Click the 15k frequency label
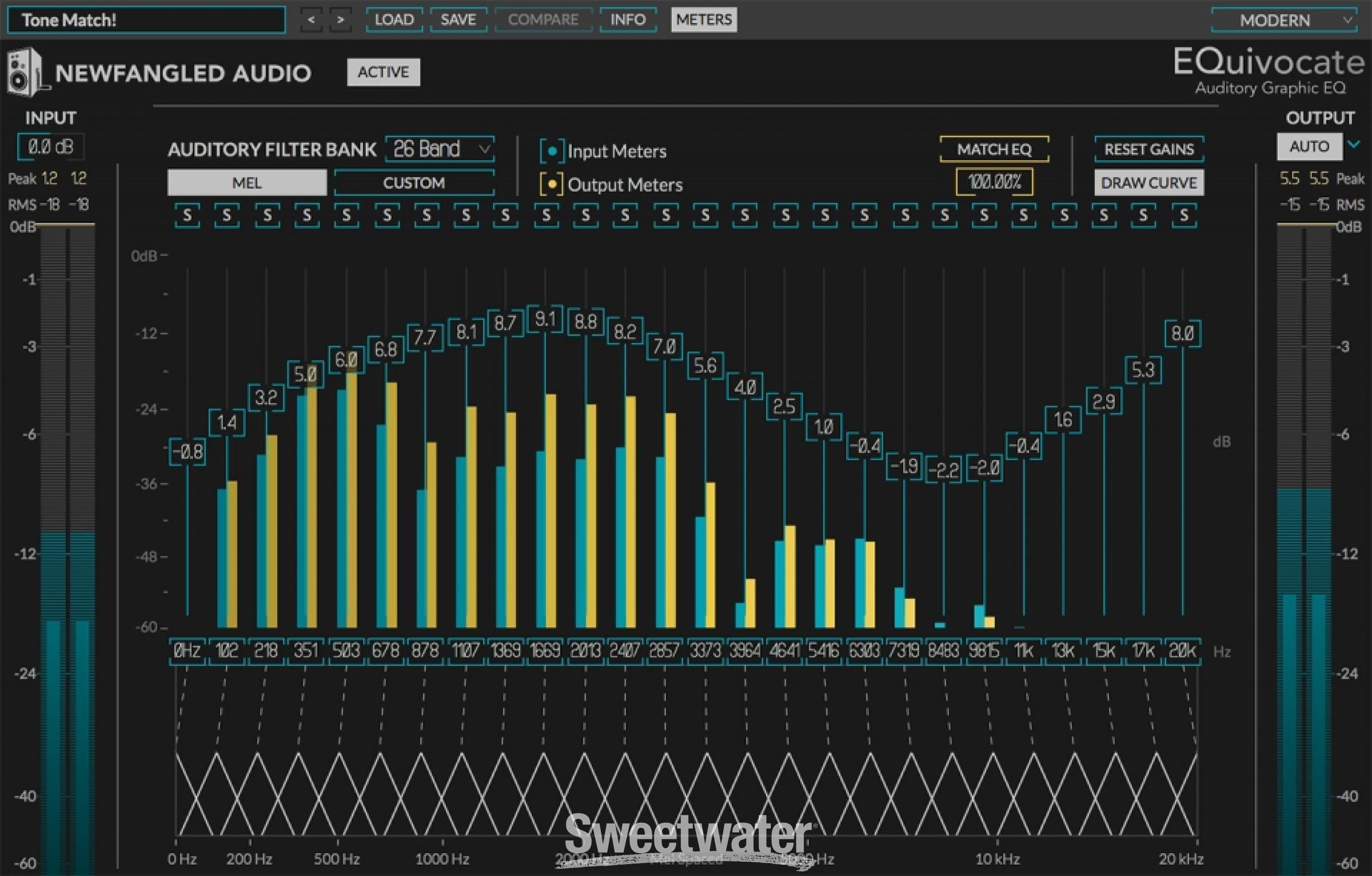The height and width of the screenshot is (876, 1372). coord(1104,651)
